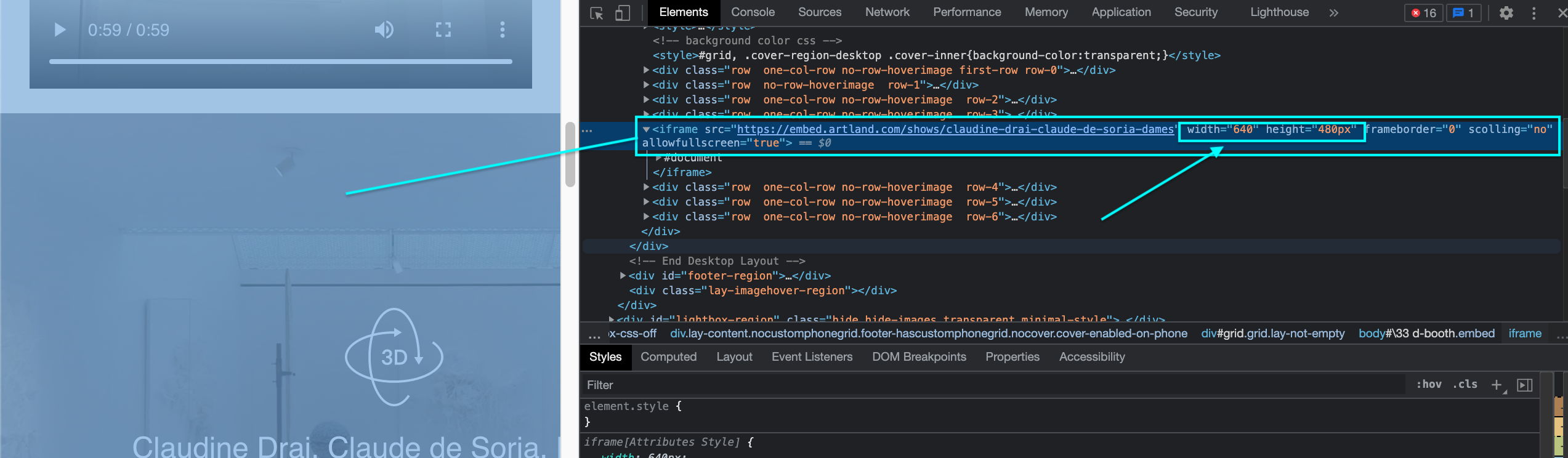Image resolution: width=1568 pixels, height=458 pixels.
Task: Select the background color css comment line
Action: 747,41
